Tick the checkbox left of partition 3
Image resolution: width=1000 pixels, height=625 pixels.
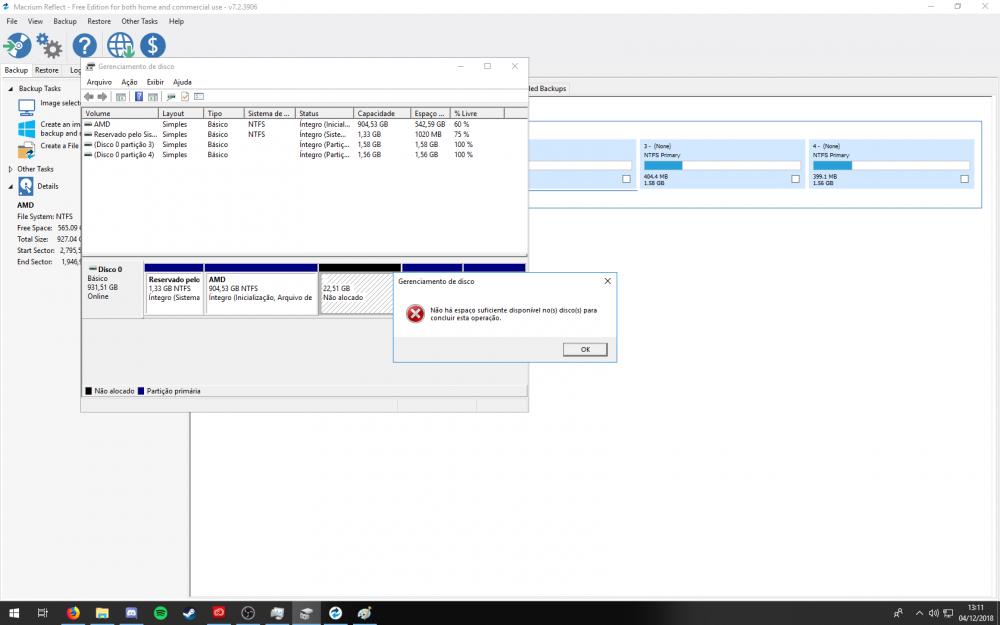(x=626, y=179)
